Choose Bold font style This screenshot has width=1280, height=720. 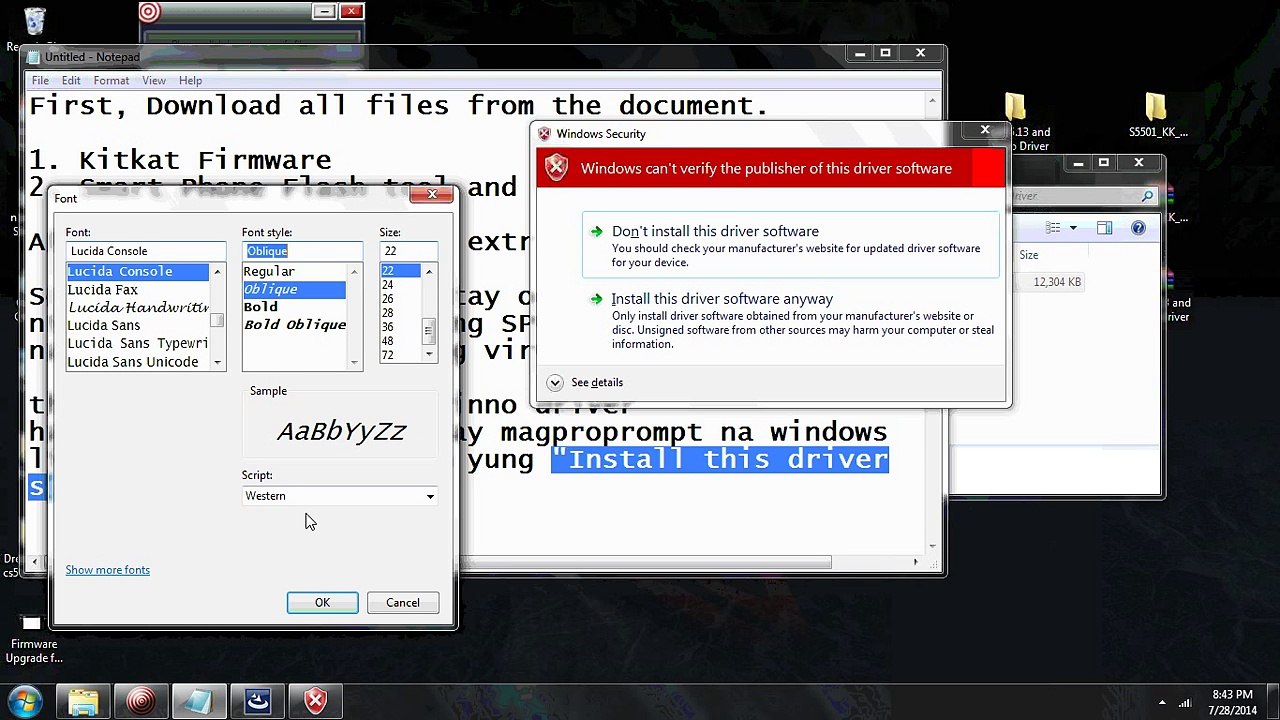pyautogui.click(x=294, y=307)
